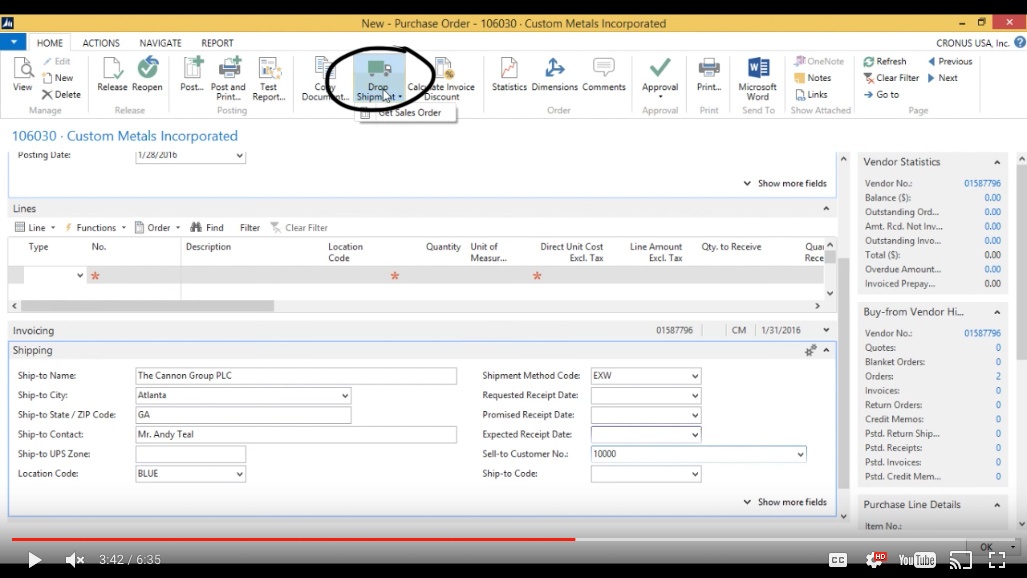Switch to the NAVIGATE ribbon tab
The width and height of the screenshot is (1027, 578).
160,43
